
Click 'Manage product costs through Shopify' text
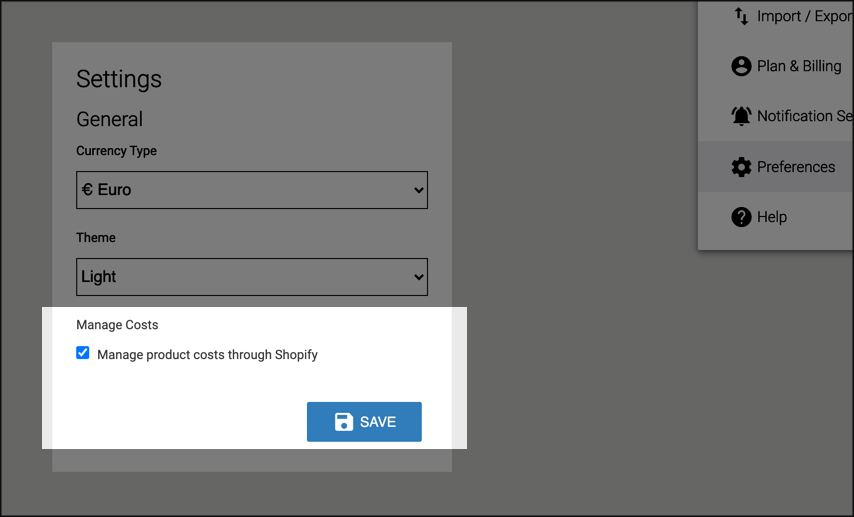208,355
